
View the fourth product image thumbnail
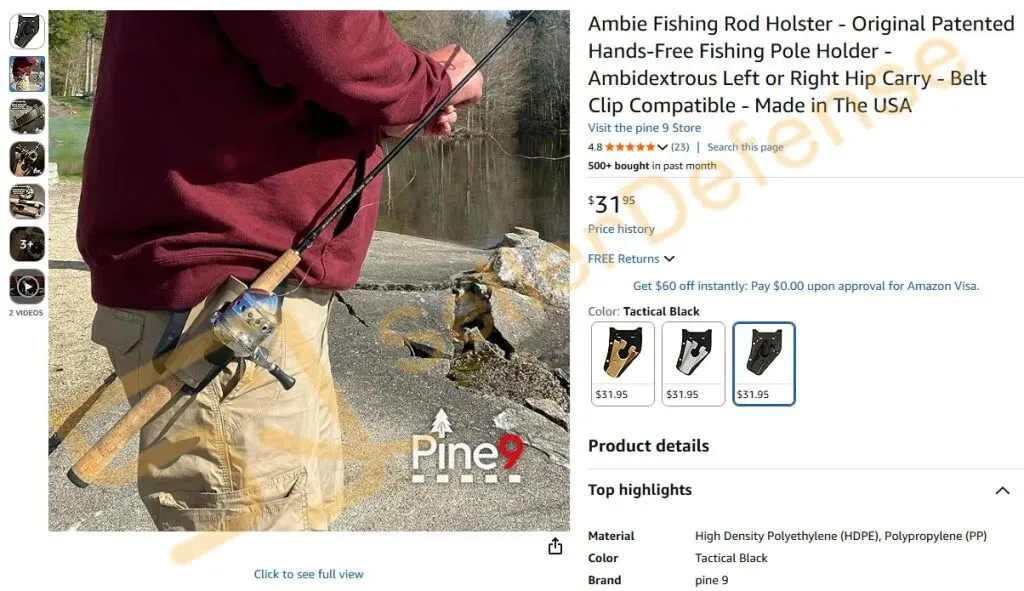click(x=27, y=159)
